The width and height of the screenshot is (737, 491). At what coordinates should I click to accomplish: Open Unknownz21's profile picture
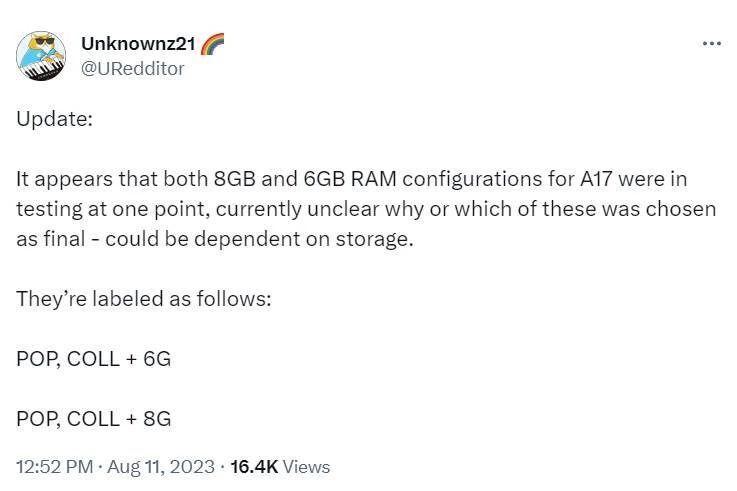(41, 56)
